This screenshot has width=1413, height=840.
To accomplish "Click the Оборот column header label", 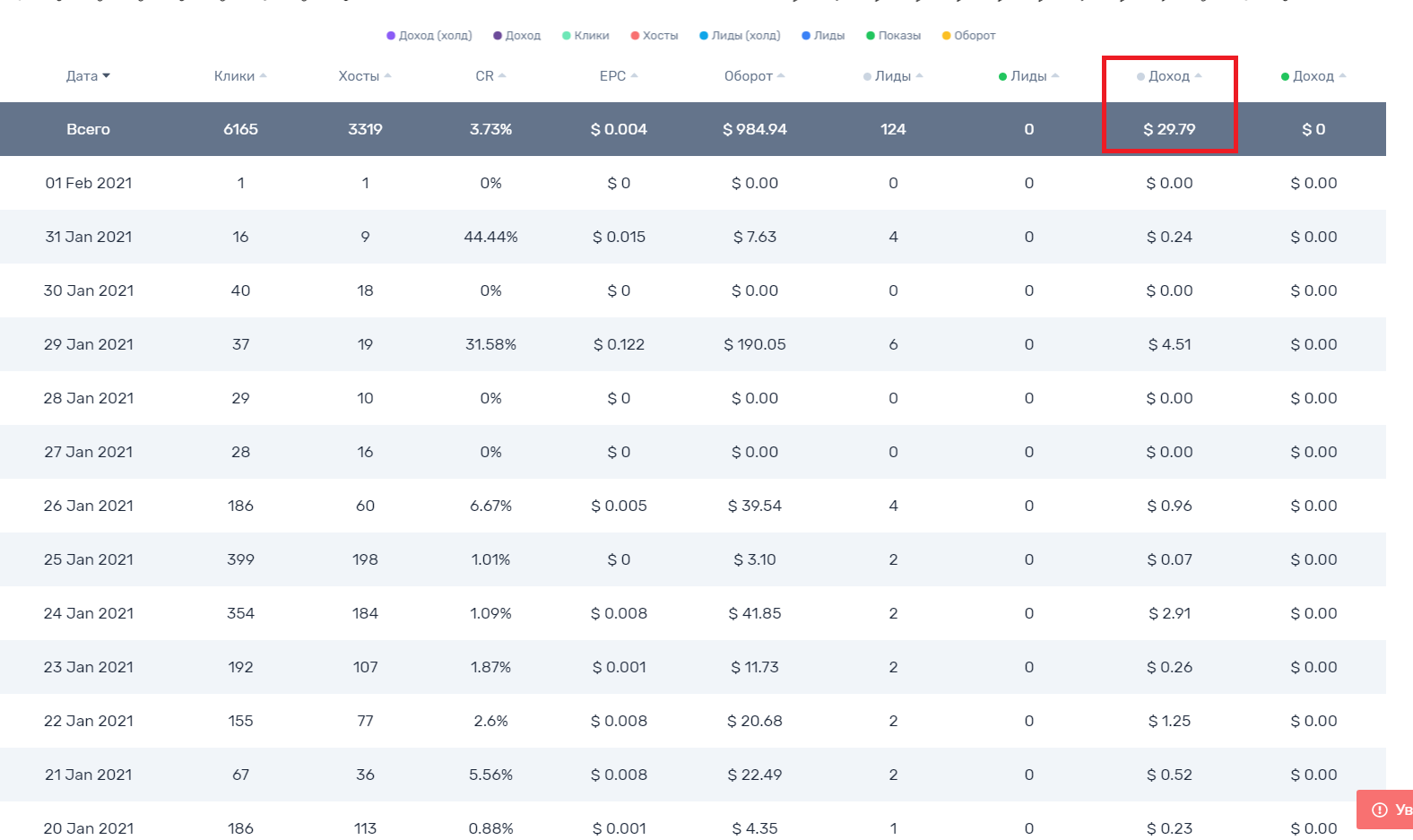I will tap(748, 76).
